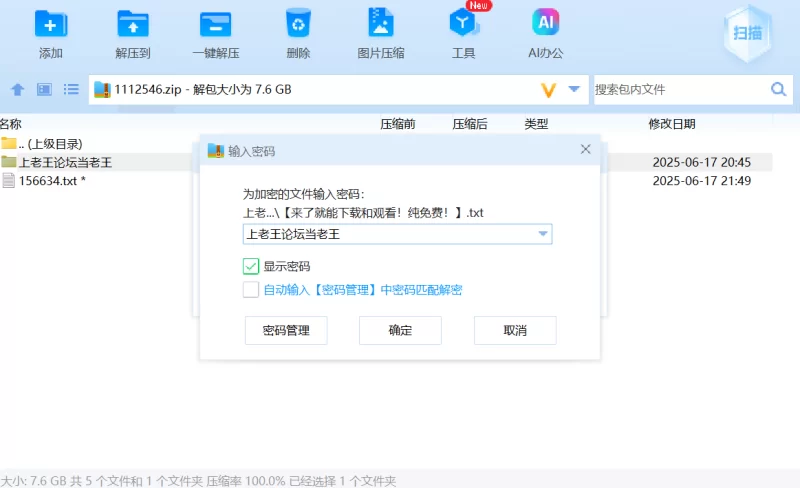Focus the 搜索包内文件 search field
Image resolution: width=800 pixels, height=488 pixels.
[681, 90]
